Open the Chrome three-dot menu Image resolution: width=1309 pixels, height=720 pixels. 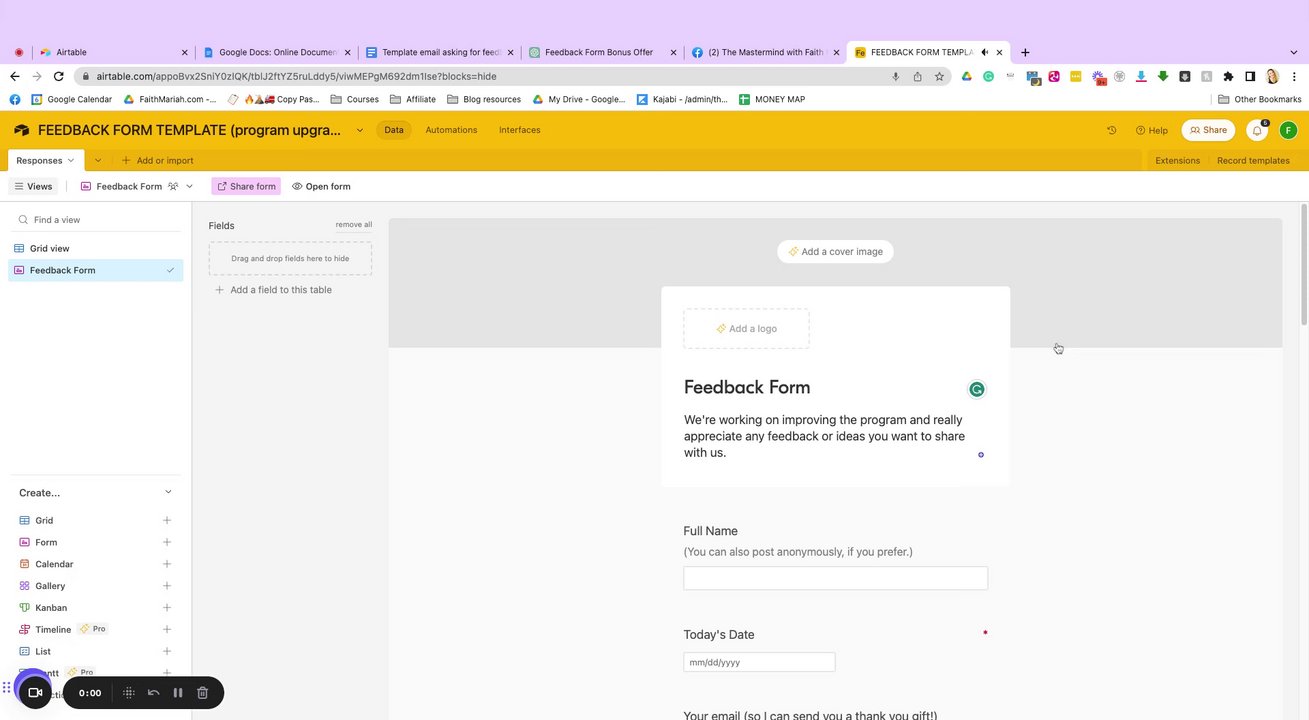[1294, 76]
